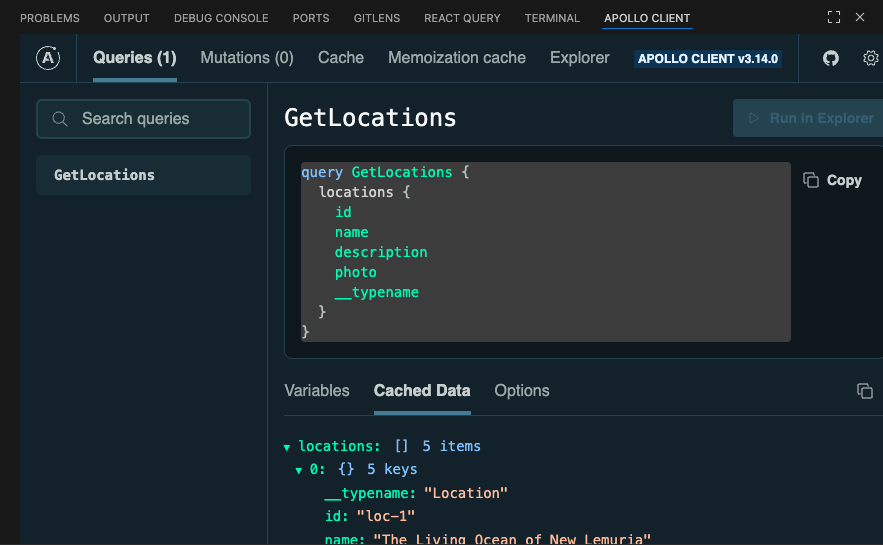Open the Terminal panel tab
883x545 pixels.
click(x=552, y=18)
